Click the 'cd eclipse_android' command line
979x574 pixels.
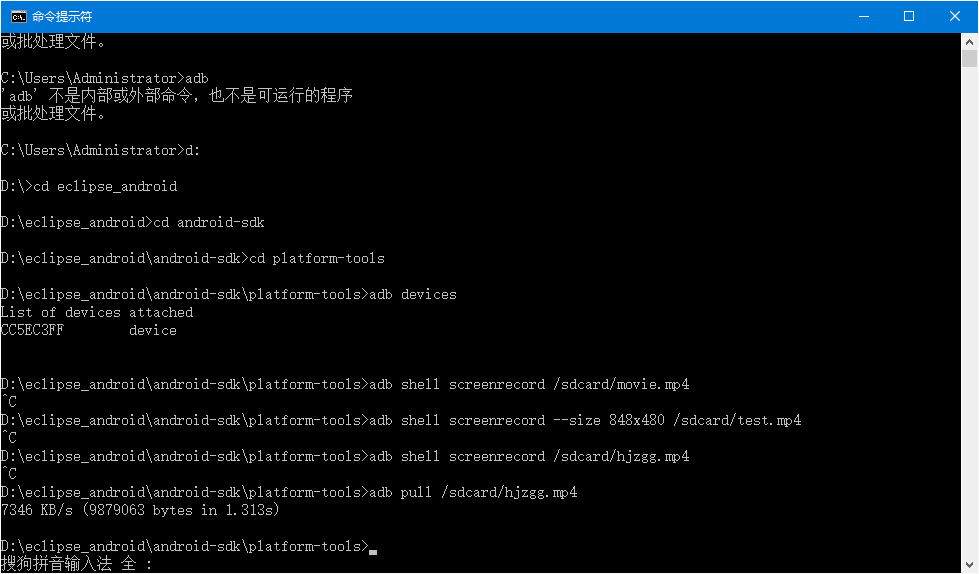point(89,186)
